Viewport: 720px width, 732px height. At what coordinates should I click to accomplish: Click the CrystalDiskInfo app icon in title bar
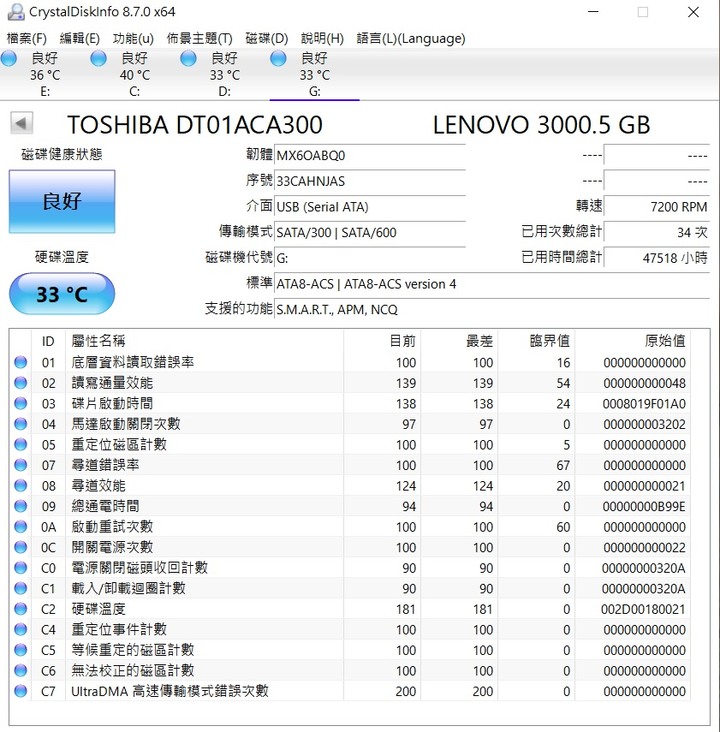pos(15,12)
